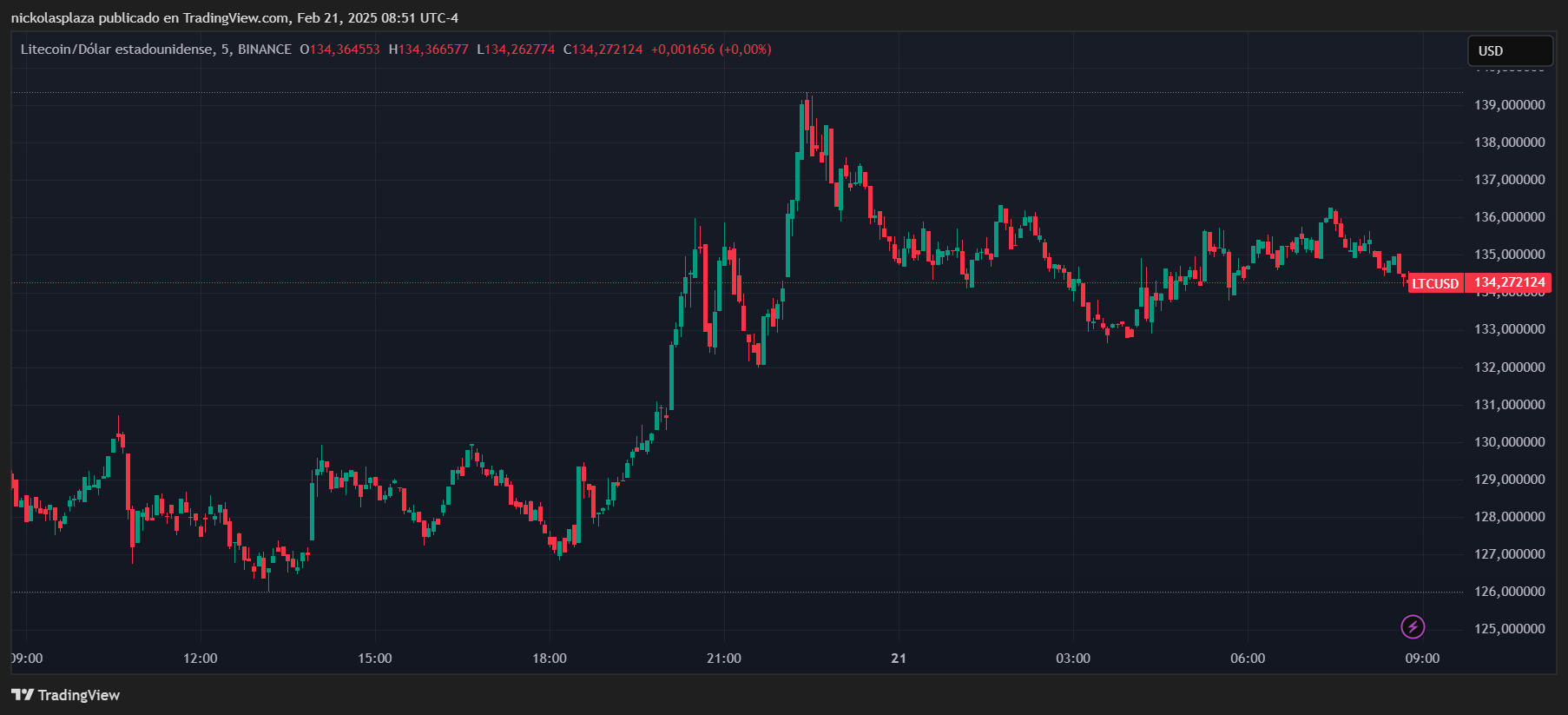This screenshot has height=715, width=1568.
Task: Click the 131,000000 price axis label
Action: 1510,405
